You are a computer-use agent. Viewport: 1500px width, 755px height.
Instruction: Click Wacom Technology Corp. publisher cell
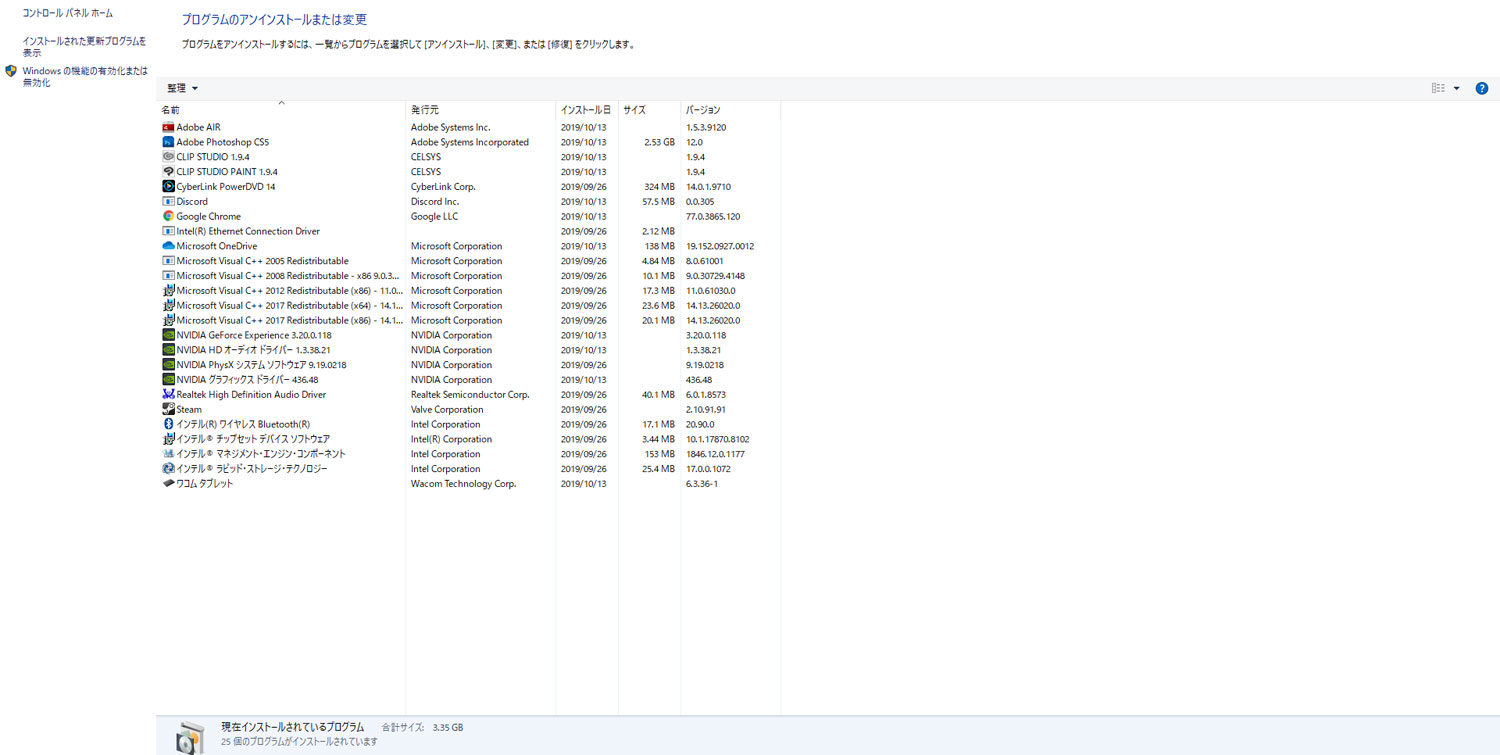(463, 483)
